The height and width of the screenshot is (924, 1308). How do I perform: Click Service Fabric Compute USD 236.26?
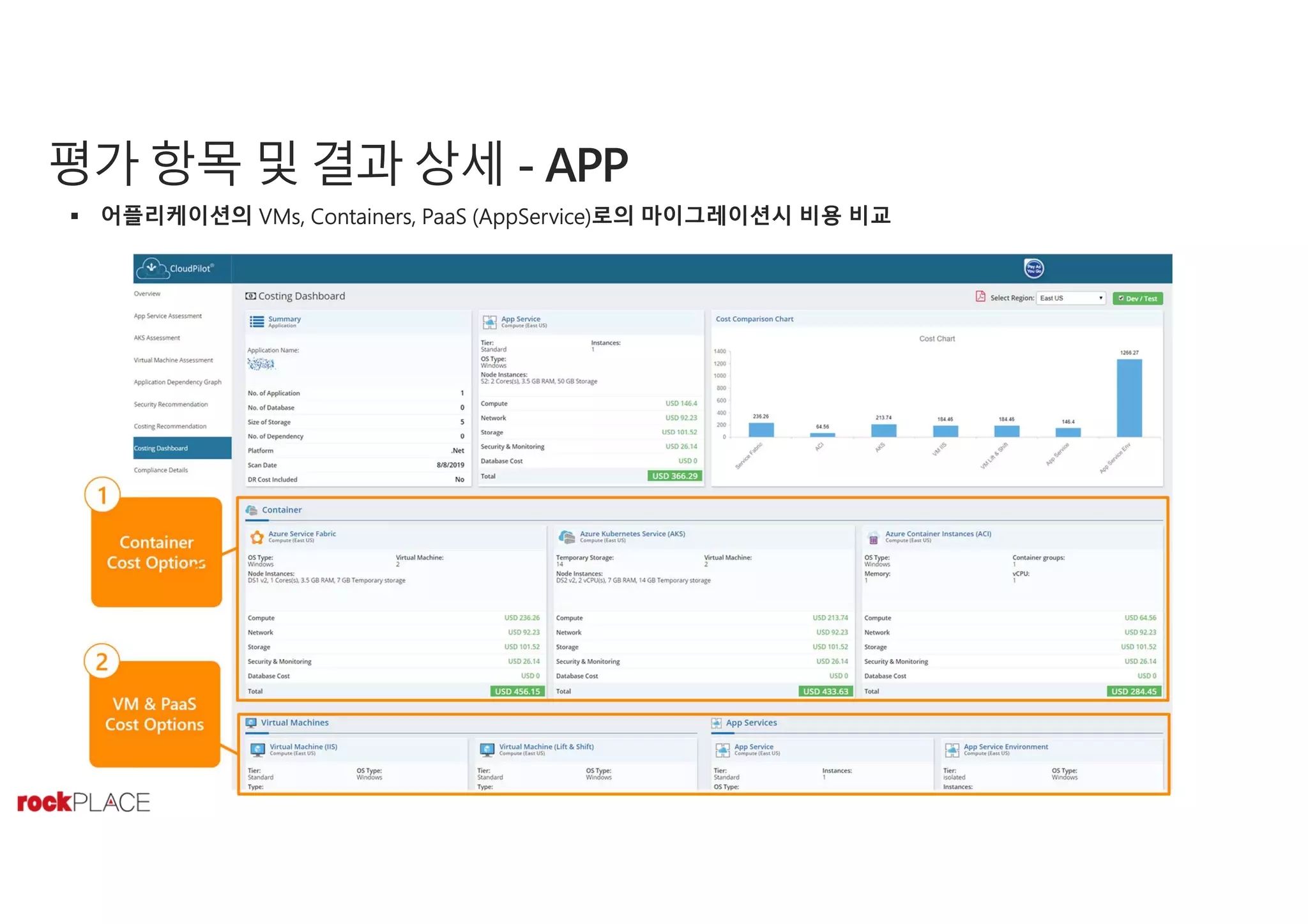pos(522,617)
